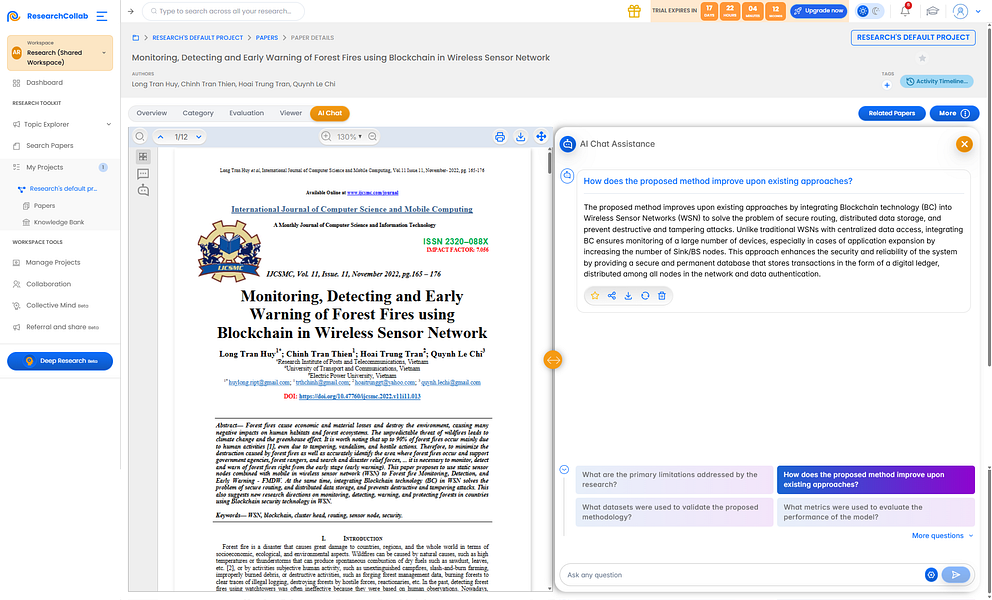The height and width of the screenshot is (600, 992).
Task: Open the 130% zoom level dropdown
Action: (345, 137)
